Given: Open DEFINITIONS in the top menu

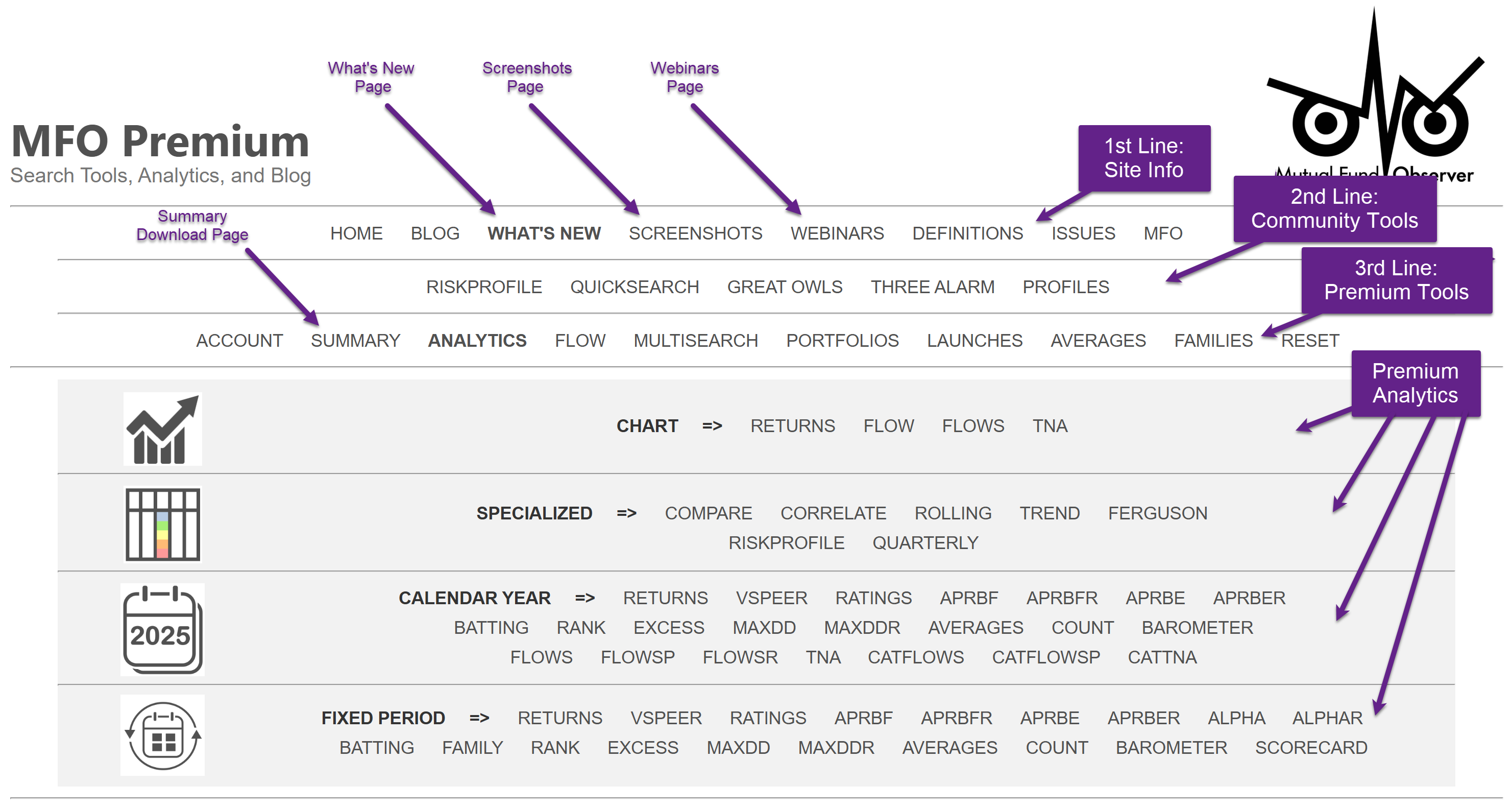Looking at the screenshot, I should pos(967,233).
